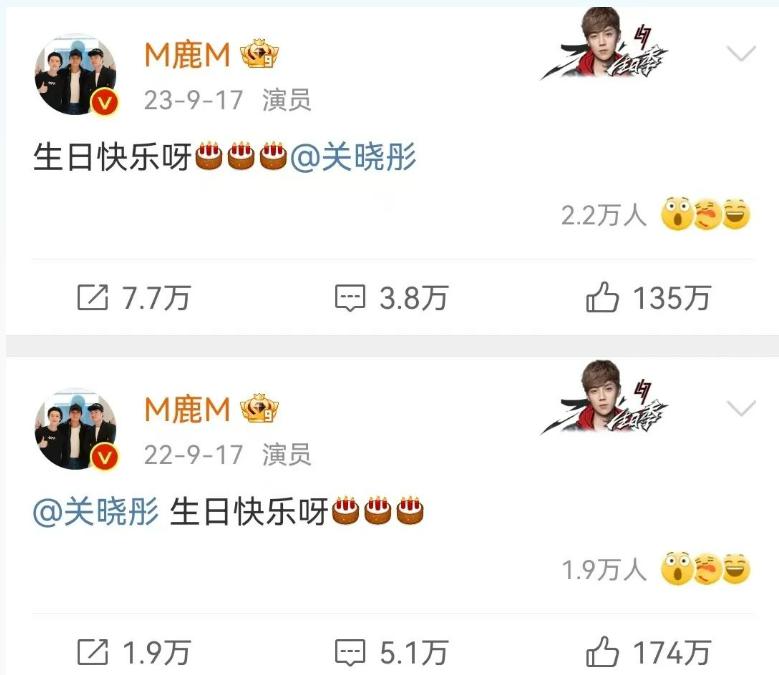Like the 22-9-17 birthday post
This screenshot has width=779, height=675.
(x=602, y=651)
